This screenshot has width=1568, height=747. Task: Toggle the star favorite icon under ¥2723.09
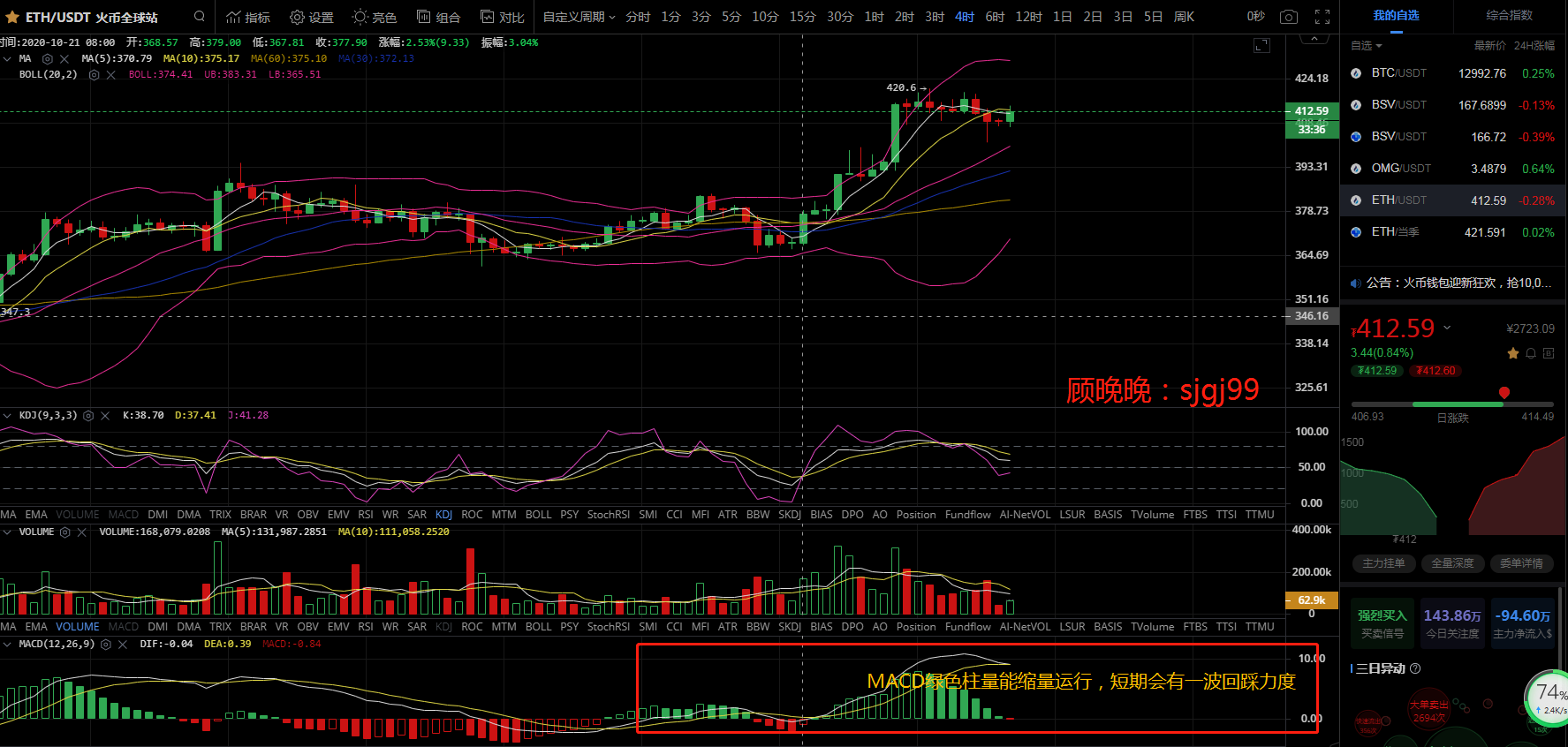pos(1513,353)
